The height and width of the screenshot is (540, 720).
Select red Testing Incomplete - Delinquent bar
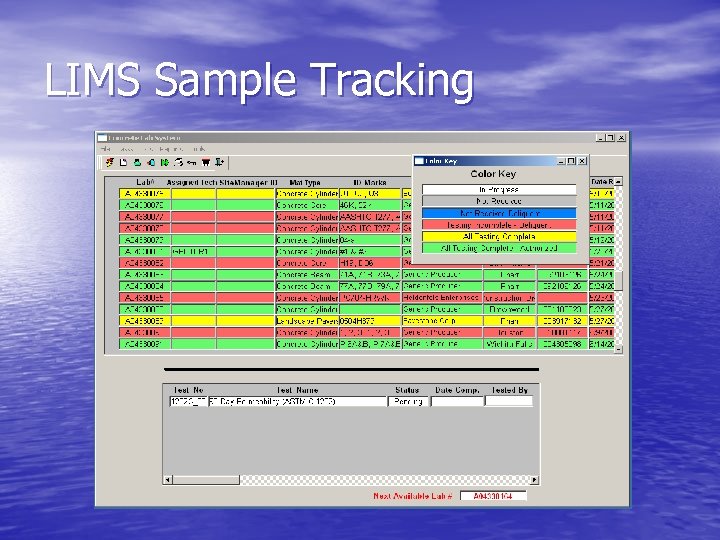pyautogui.click(x=499, y=225)
